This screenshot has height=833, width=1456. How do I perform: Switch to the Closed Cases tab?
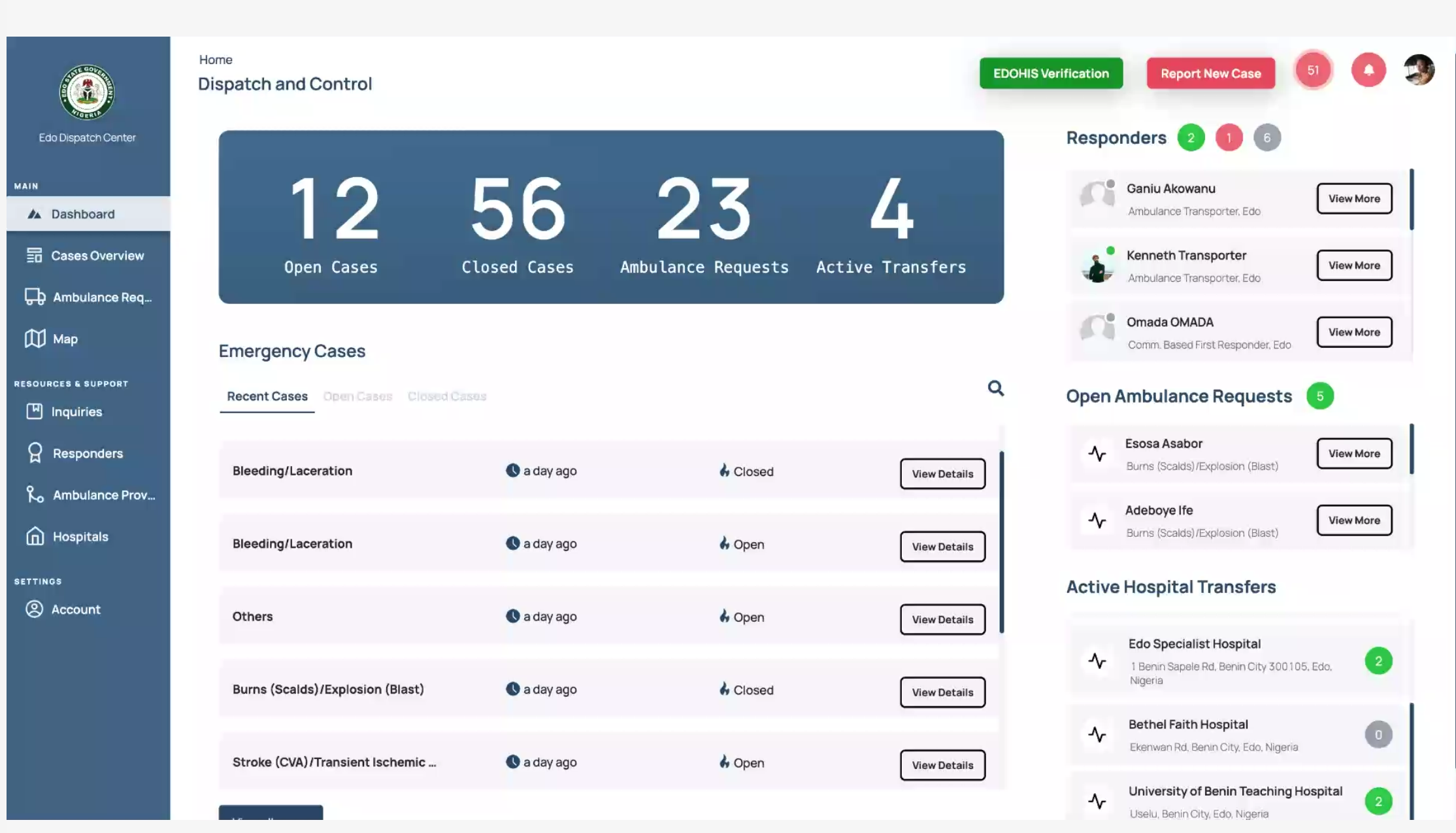pos(447,396)
